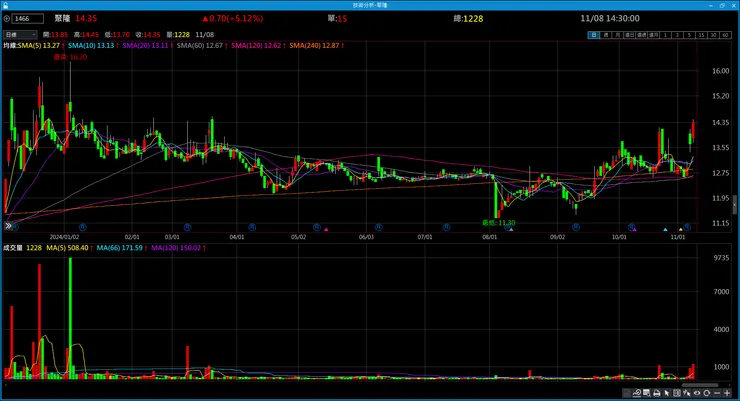
Task: Click the stock code input field showing 1466
Action: 27,18
